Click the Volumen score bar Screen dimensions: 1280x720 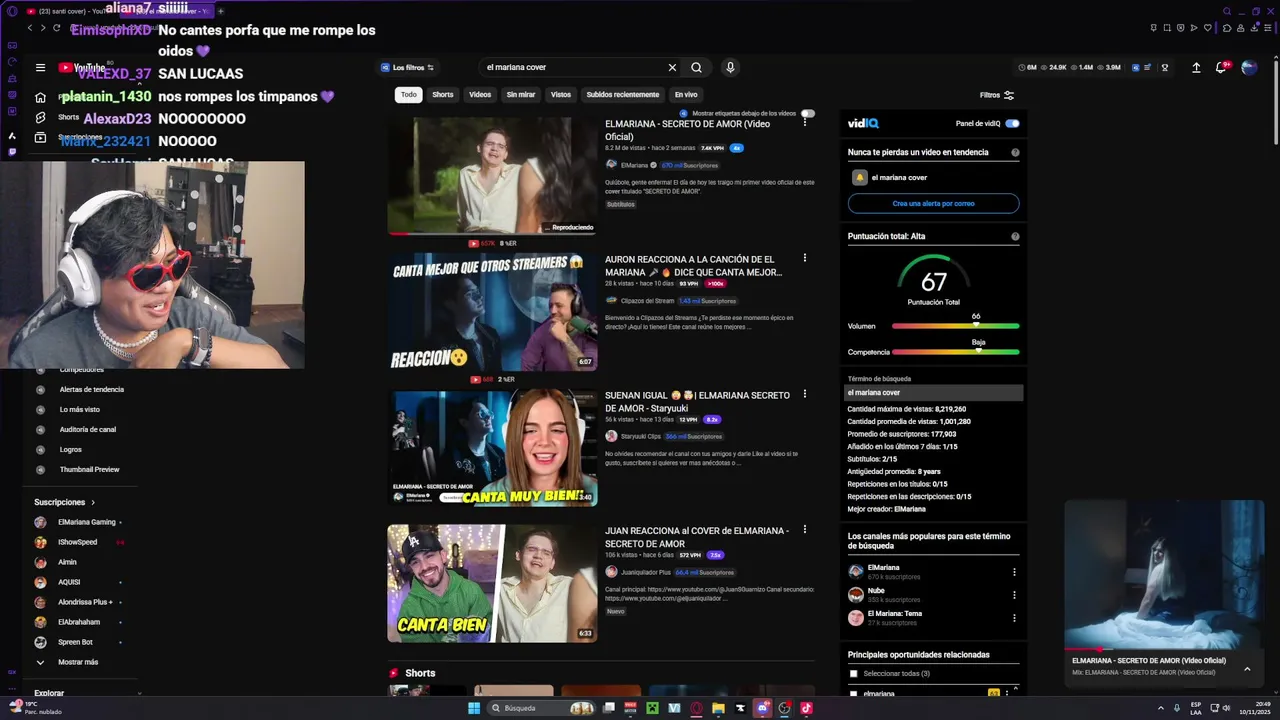click(955, 326)
